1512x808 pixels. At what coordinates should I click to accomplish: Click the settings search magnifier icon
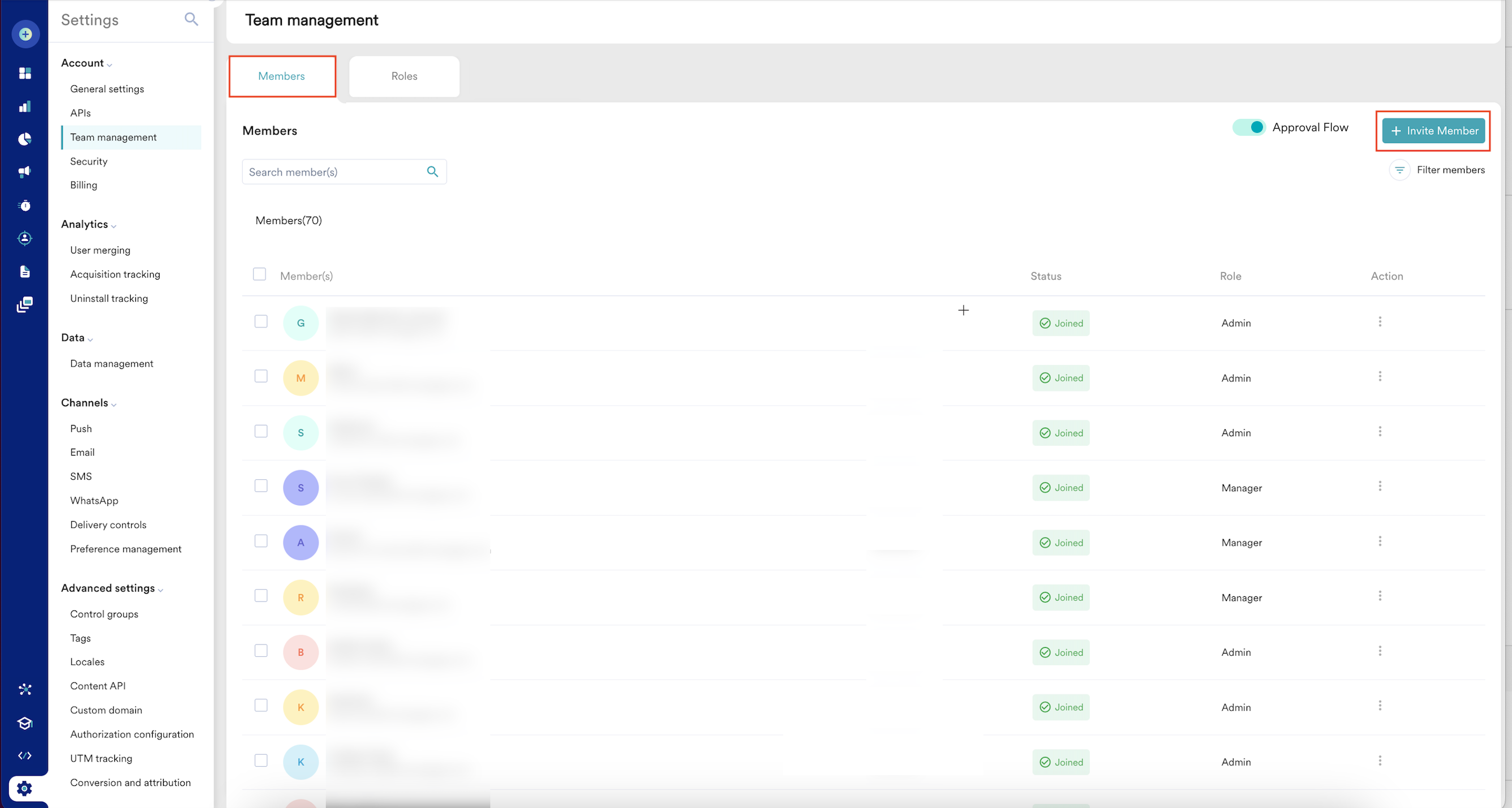click(x=191, y=19)
